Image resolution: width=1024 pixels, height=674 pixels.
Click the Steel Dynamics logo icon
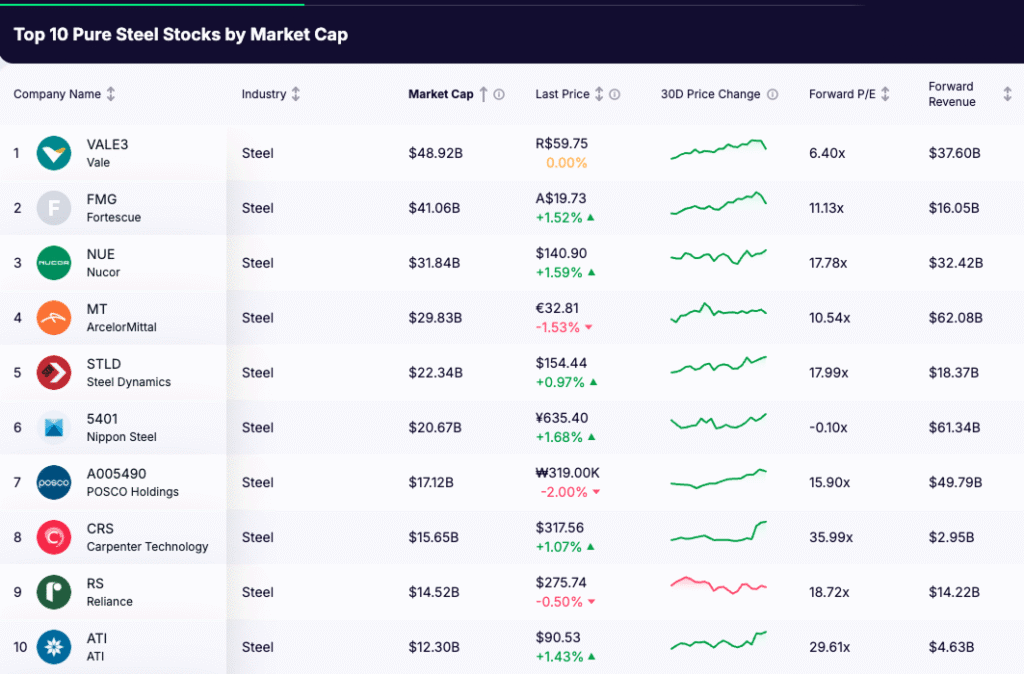coord(54,372)
